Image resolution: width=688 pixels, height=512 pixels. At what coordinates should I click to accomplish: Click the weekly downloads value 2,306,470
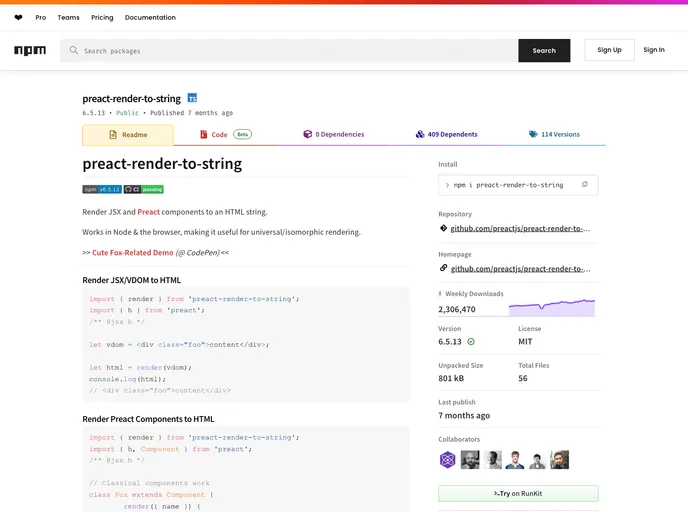click(x=457, y=309)
